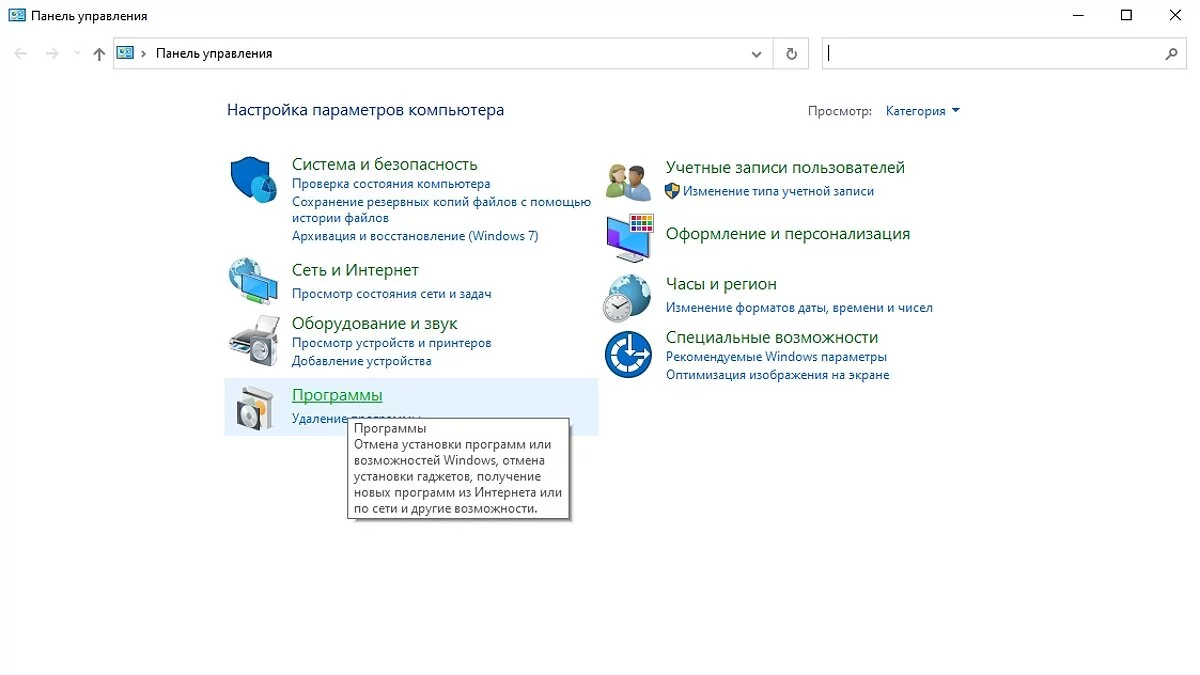This screenshot has height=675, width=1200.
Task: Expand the recent locations chevron
Action: tap(77, 54)
